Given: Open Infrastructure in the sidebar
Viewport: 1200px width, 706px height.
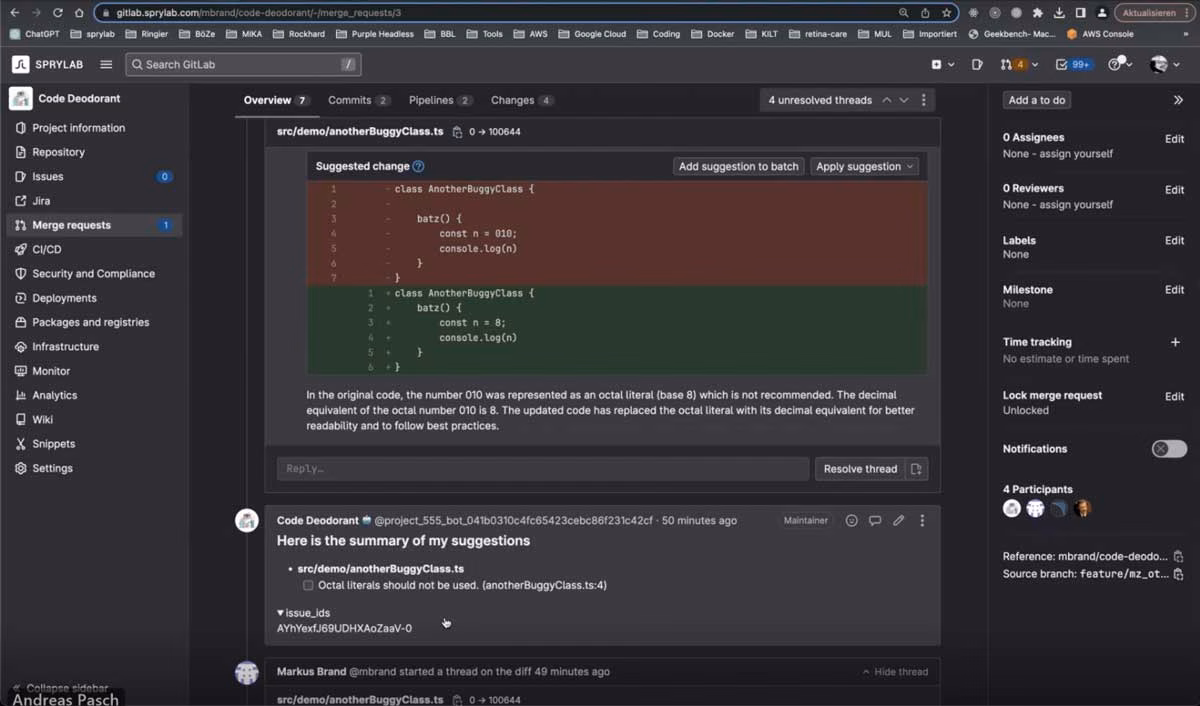Looking at the screenshot, I should (x=65, y=346).
